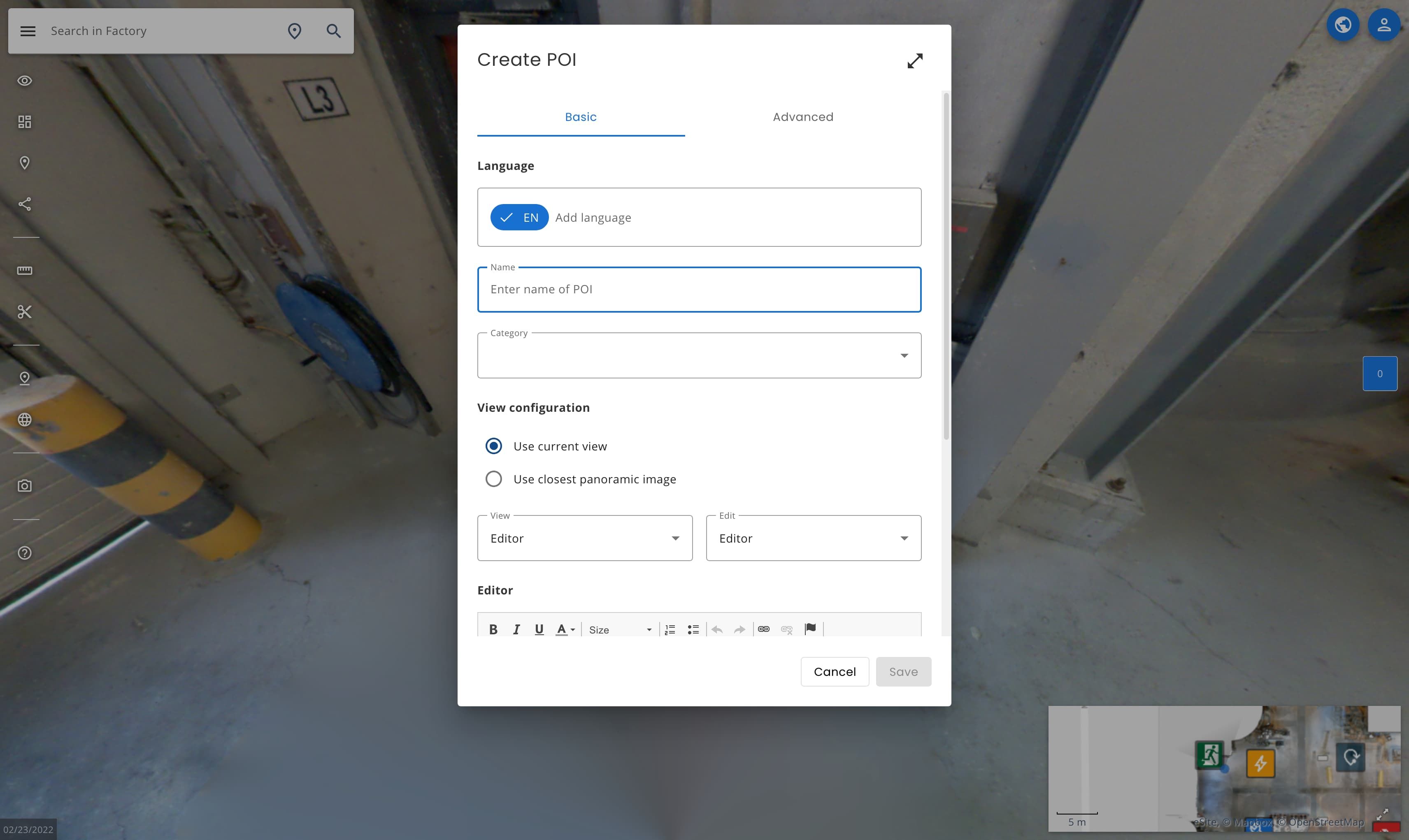Screen dimensions: 1409x840
Task: Open the font Size dropdown
Action: [620, 629]
